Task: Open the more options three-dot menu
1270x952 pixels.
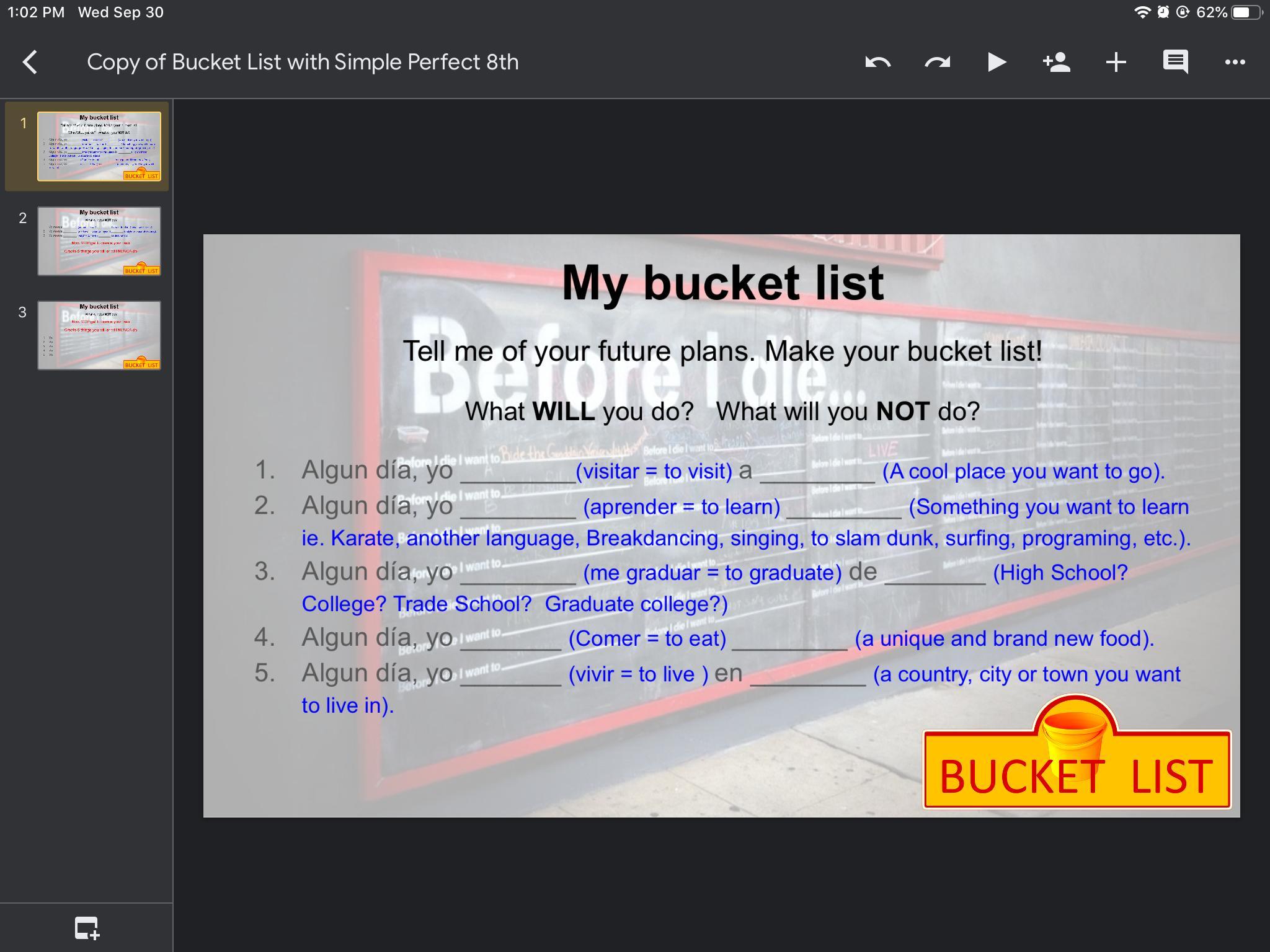Action: click(1235, 62)
